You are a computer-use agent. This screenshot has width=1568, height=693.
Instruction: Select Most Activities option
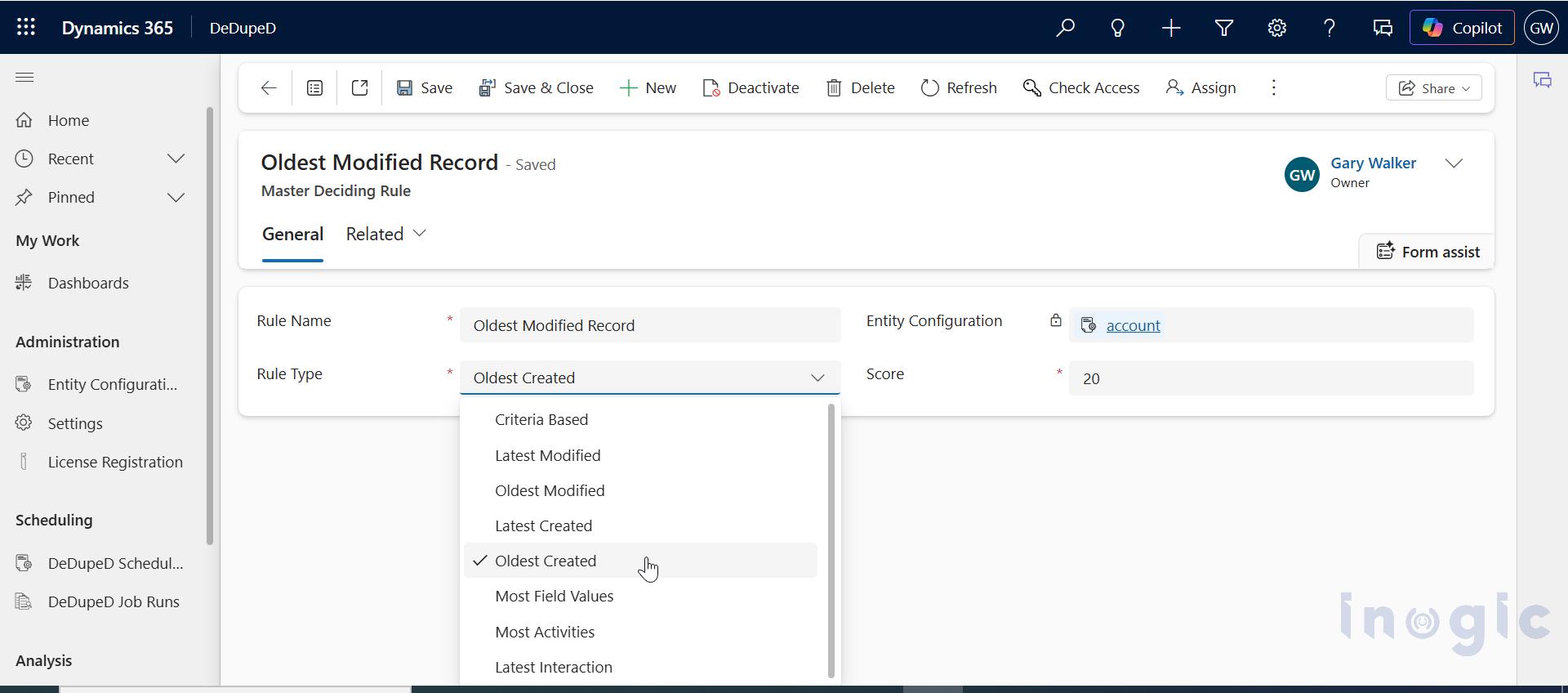coord(640,632)
